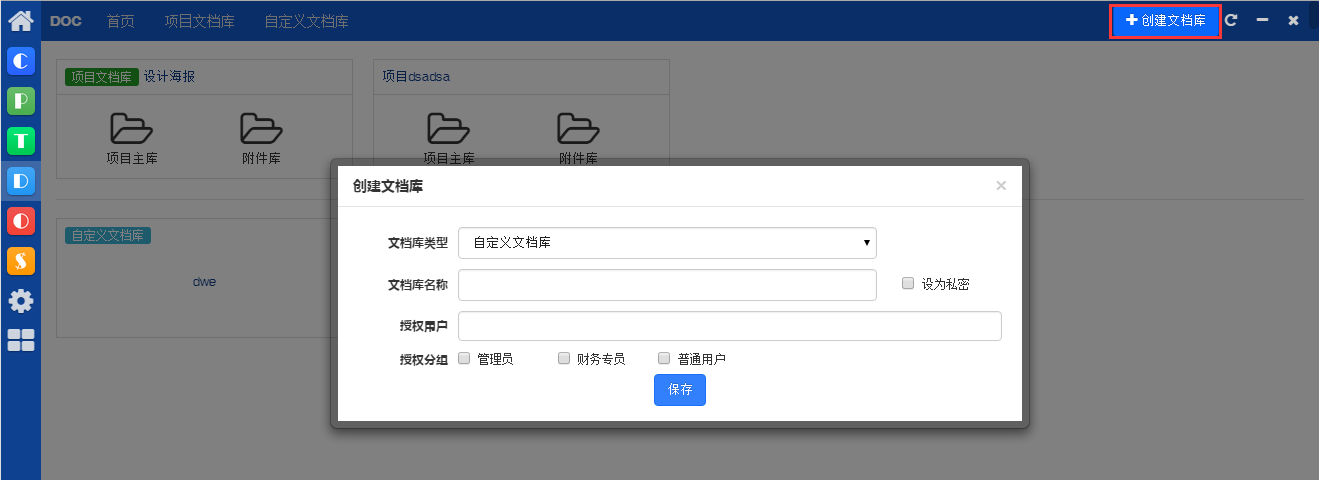Open 项目主库 folder under 设计海报
The image size is (1319, 480).
(x=132, y=138)
